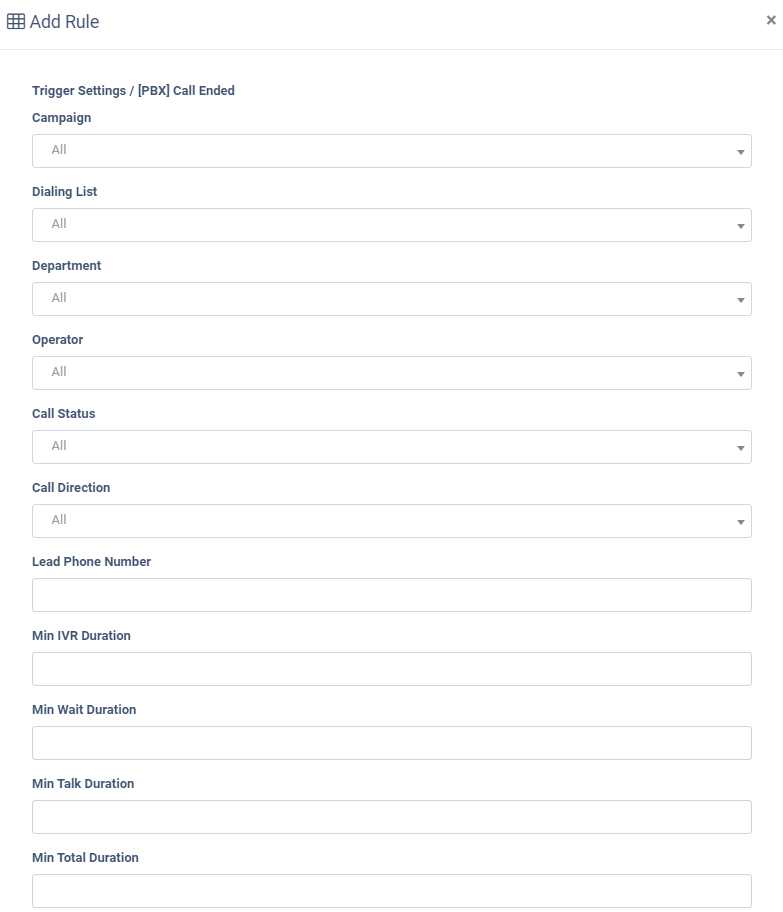Click the Department dropdown caret
This screenshot has height=912, width=783.
click(741, 300)
